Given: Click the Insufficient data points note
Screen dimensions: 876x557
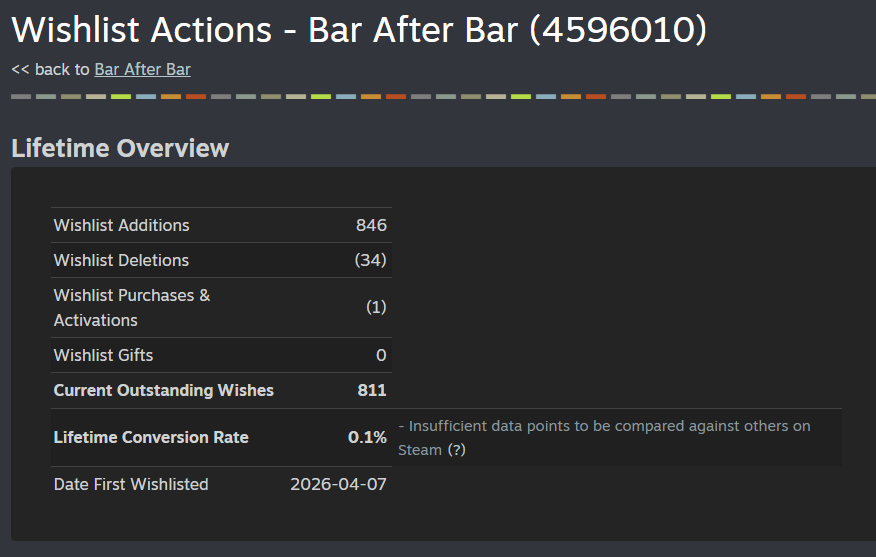Looking at the screenshot, I should pos(604,438).
